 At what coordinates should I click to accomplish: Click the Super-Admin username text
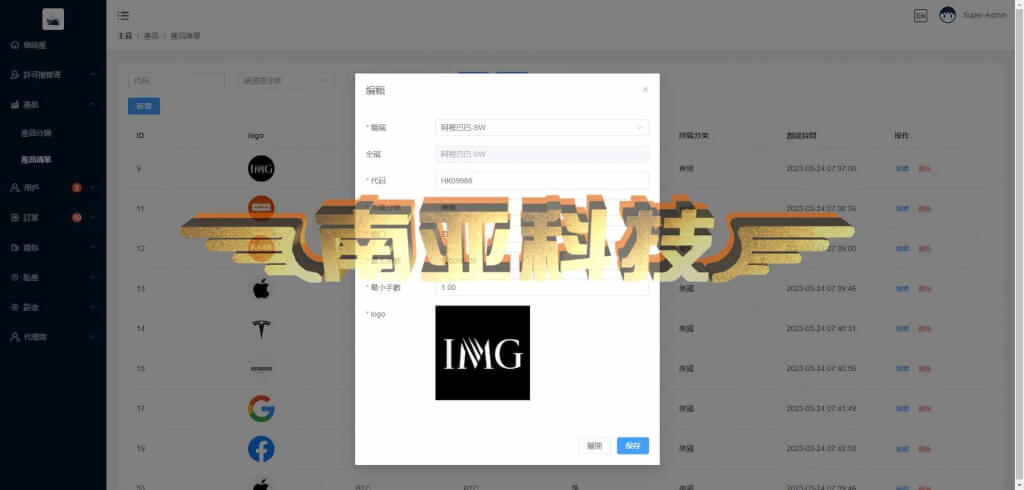[984, 15]
